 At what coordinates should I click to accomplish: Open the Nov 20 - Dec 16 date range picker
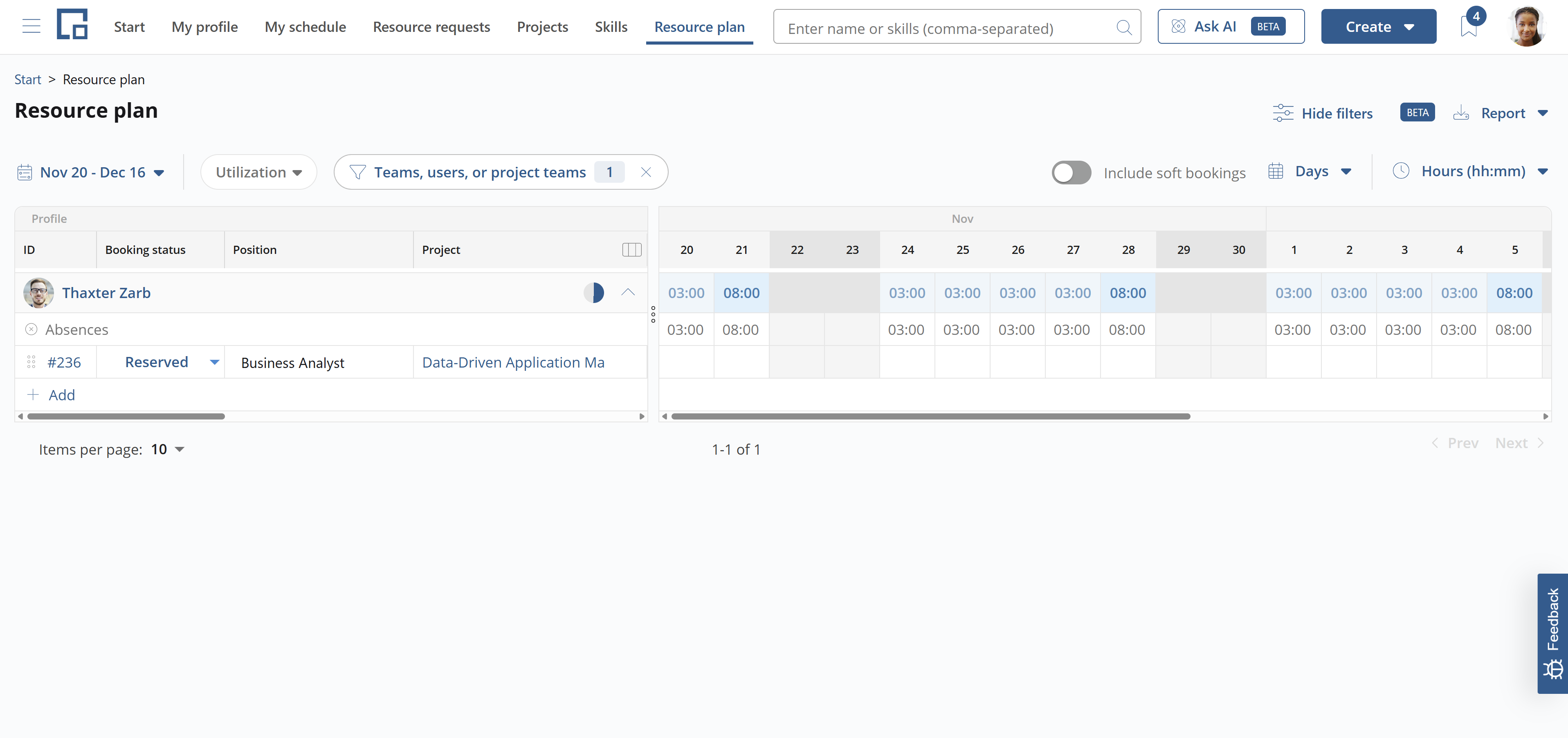pos(91,172)
